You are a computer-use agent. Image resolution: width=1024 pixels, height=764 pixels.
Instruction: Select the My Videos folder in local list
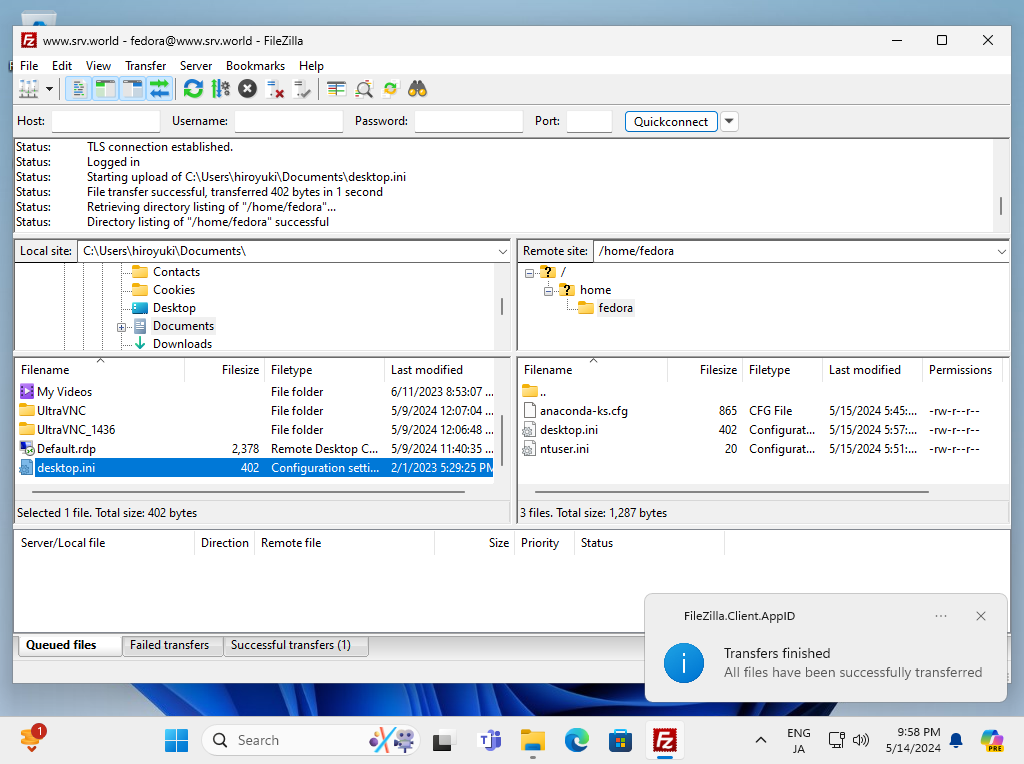tap(64, 392)
